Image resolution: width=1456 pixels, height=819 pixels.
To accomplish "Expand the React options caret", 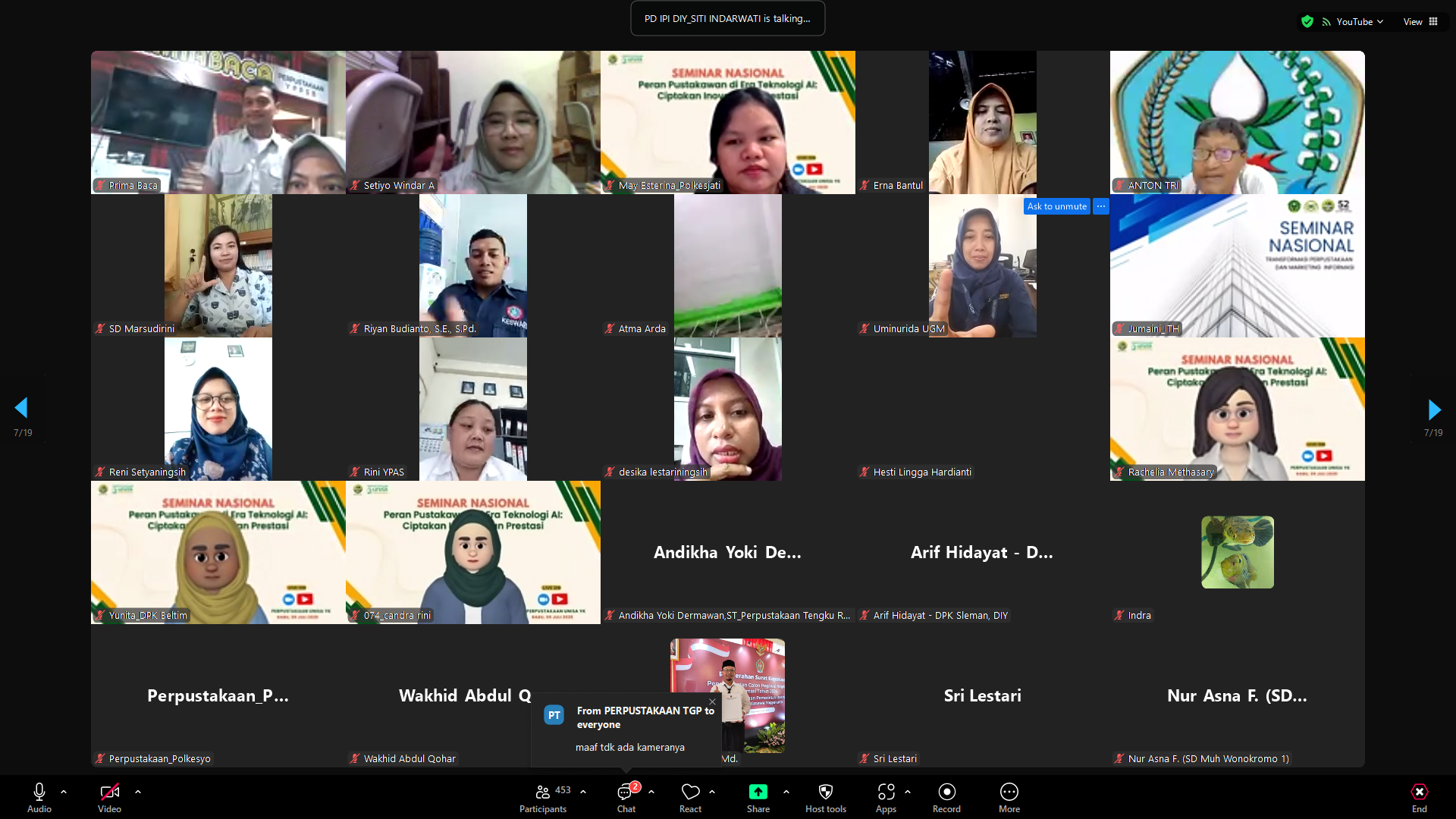I will pos(712,792).
